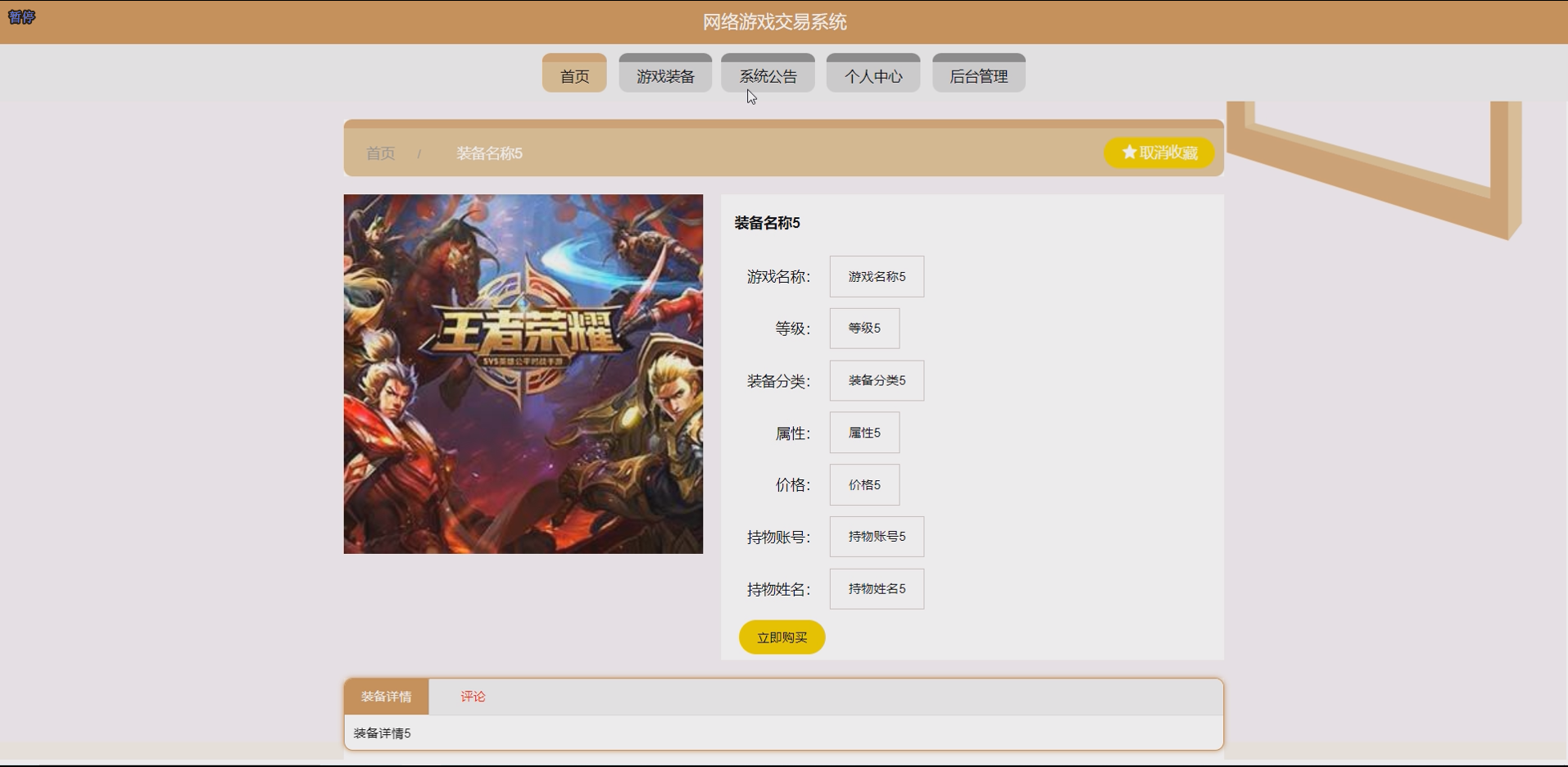Click the star icon in 取消收藏 button
The height and width of the screenshot is (767, 1568).
tap(1129, 152)
